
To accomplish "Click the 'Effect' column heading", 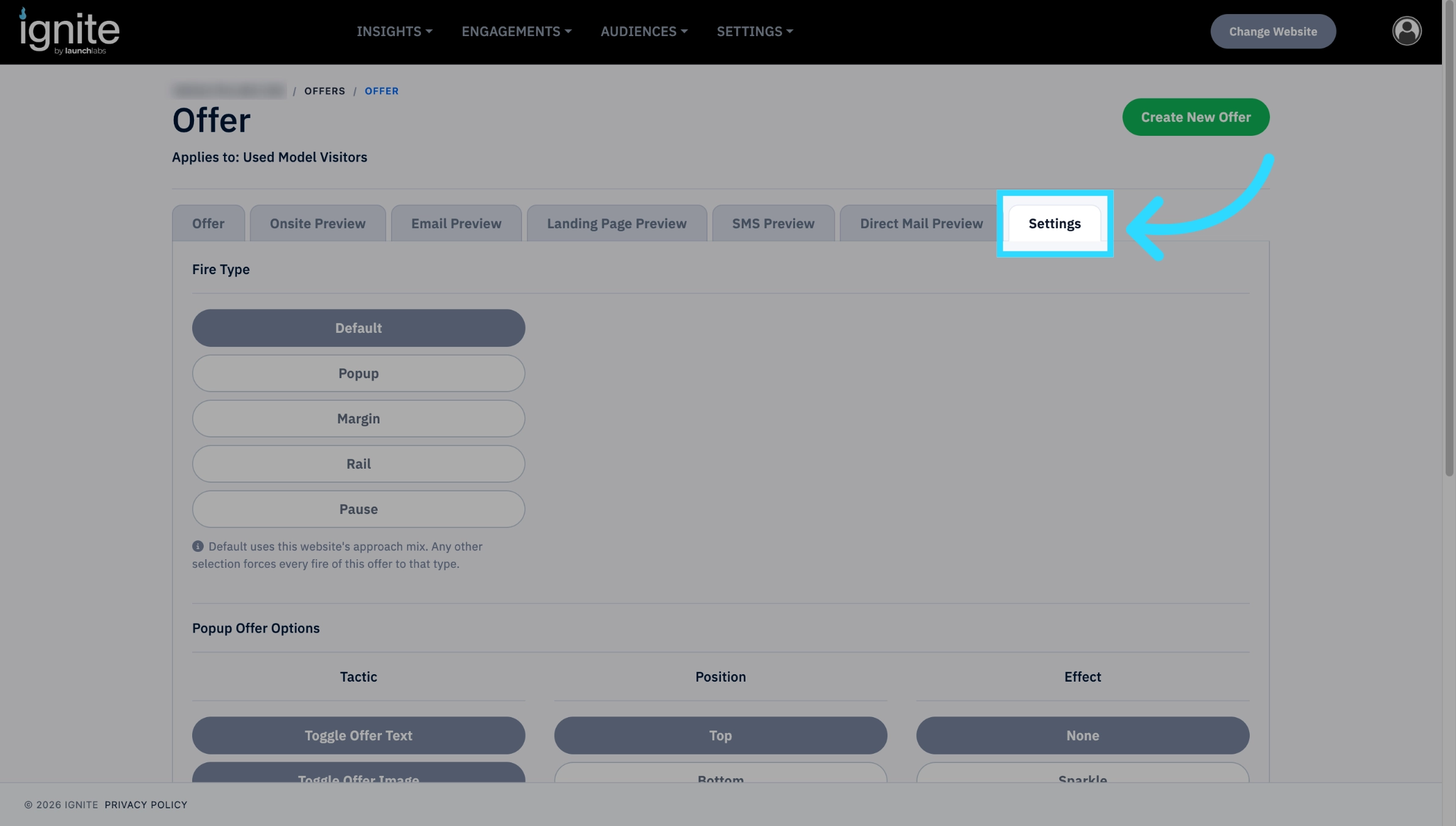I will pyautogui.click(x=1083, y=677).
